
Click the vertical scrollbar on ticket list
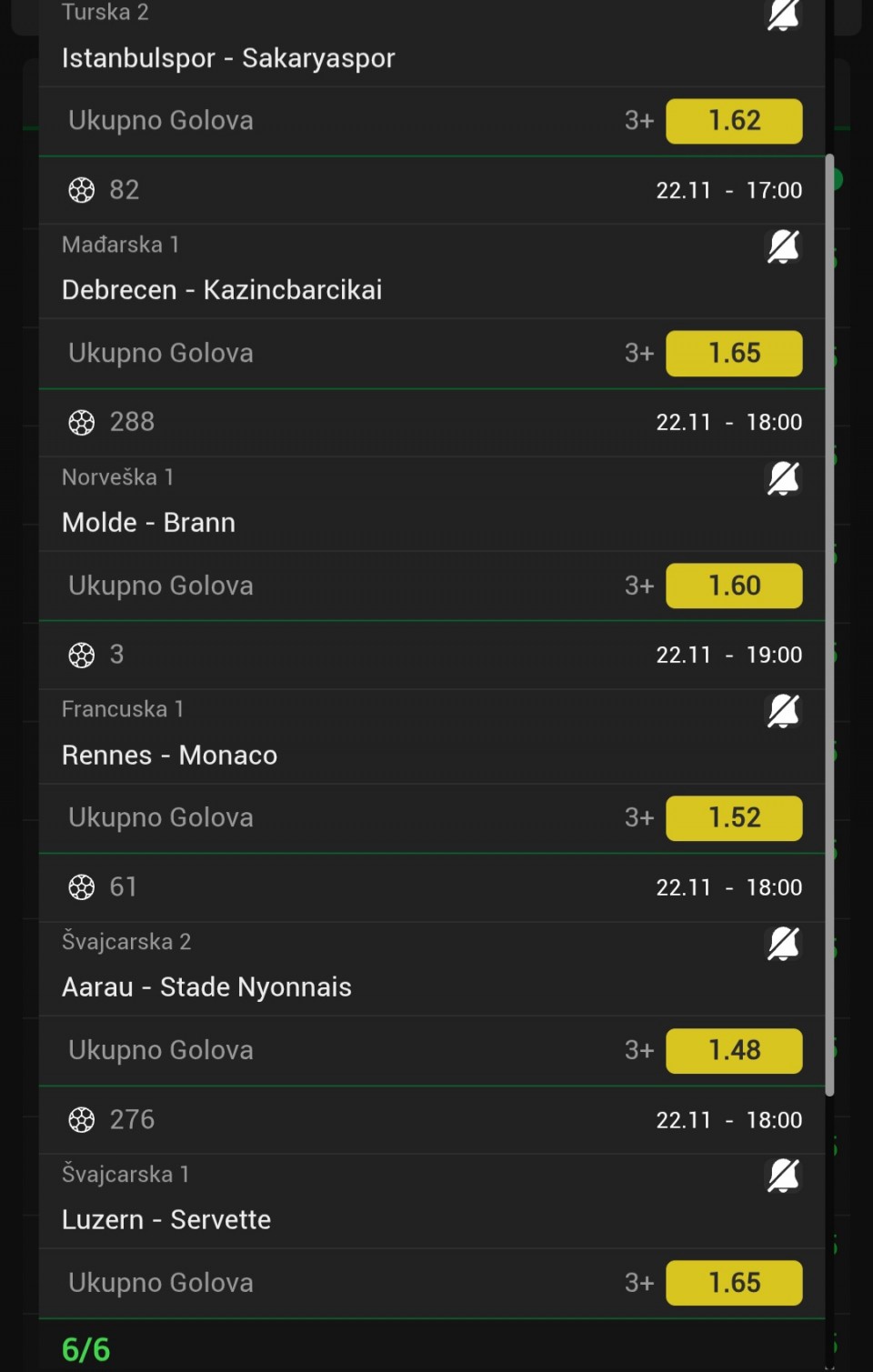[x=829, y=626]
